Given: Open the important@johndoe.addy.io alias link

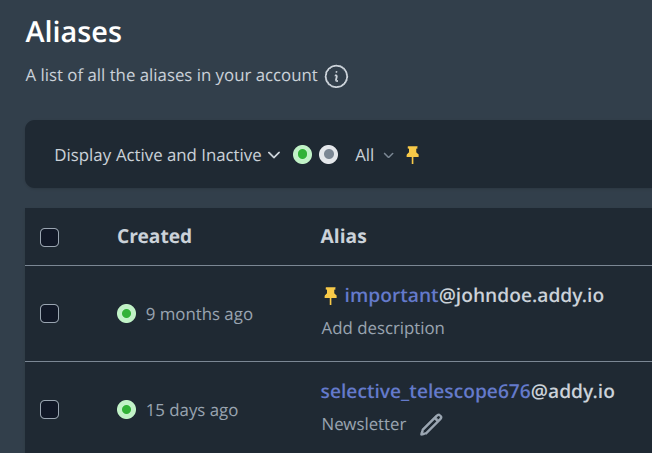Looking at the screenshot, I should 474,296.
